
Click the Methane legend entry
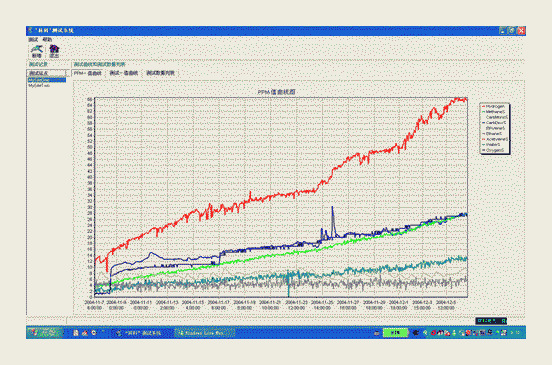494,112
